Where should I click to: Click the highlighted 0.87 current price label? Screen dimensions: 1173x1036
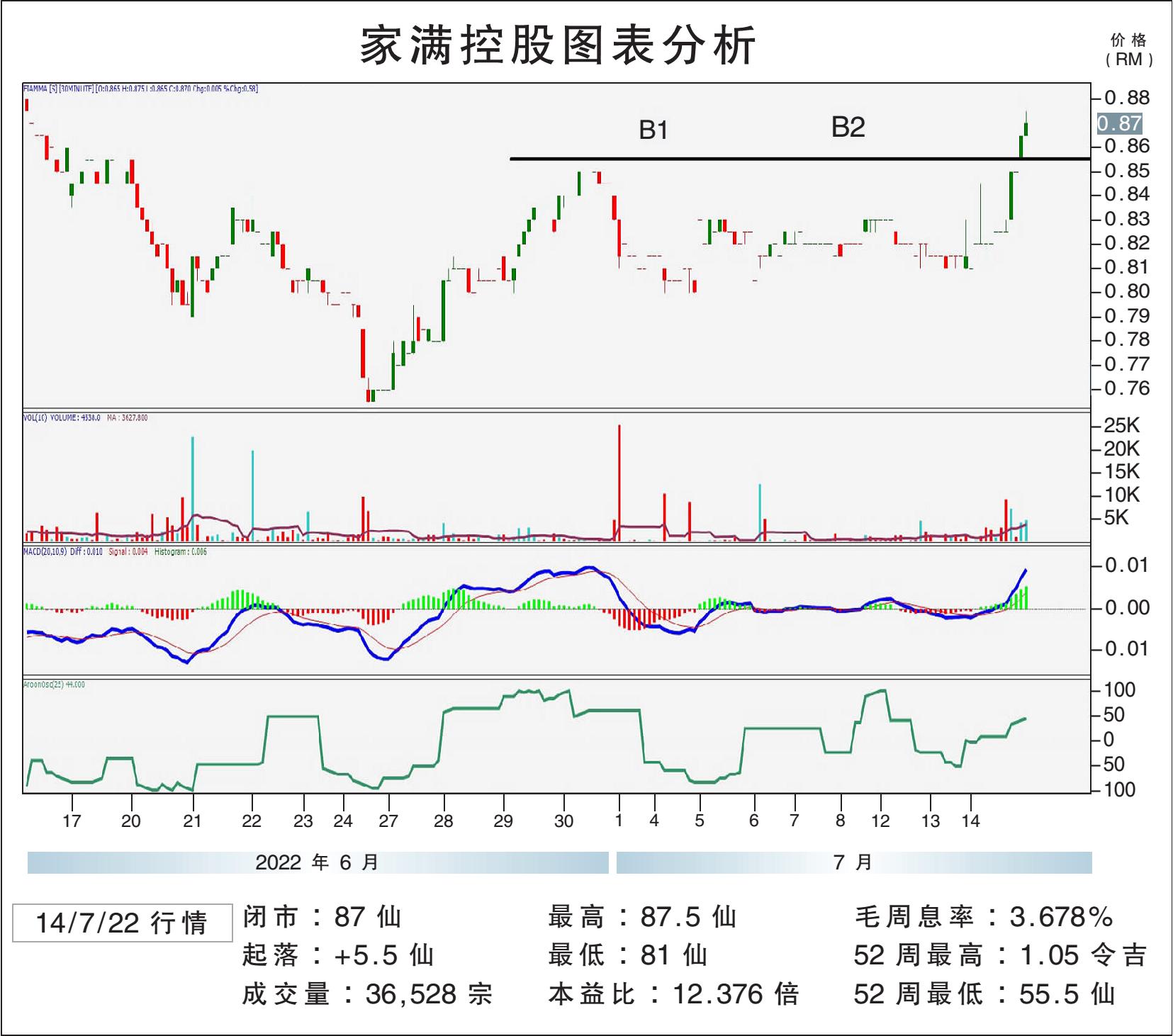[1119, 123]
